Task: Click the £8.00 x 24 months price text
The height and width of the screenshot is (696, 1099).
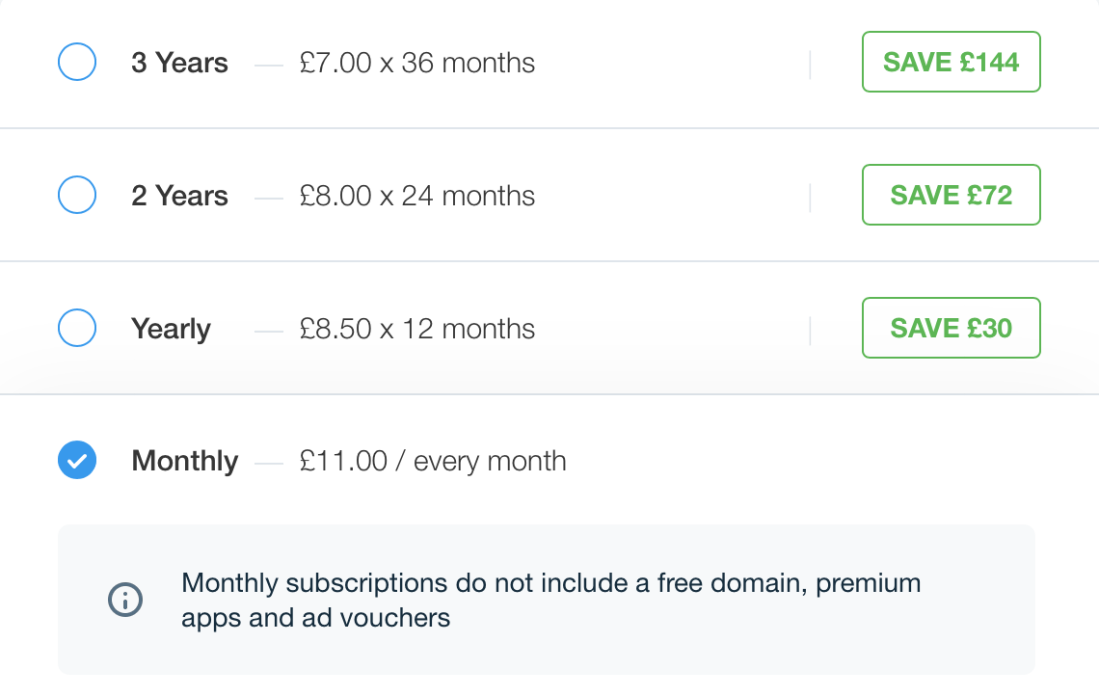Action: click(x=417, y=196)
